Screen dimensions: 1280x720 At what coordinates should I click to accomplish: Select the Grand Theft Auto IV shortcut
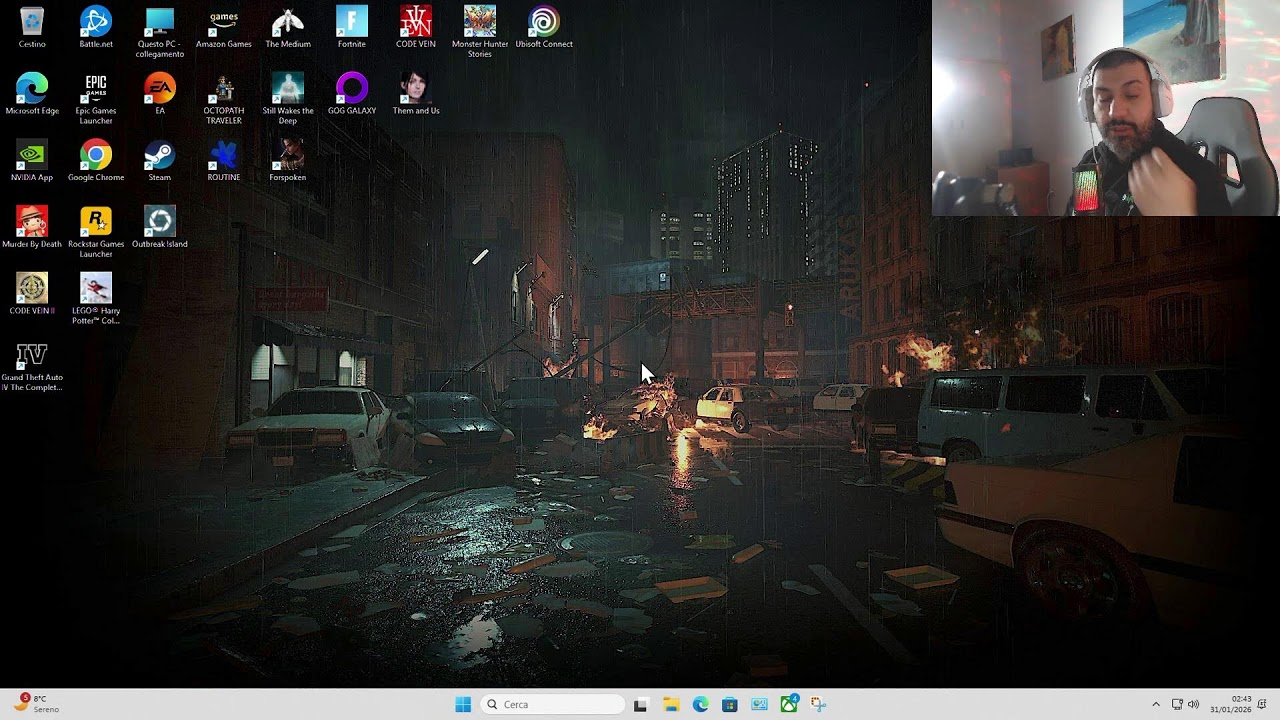pos(32,366)
